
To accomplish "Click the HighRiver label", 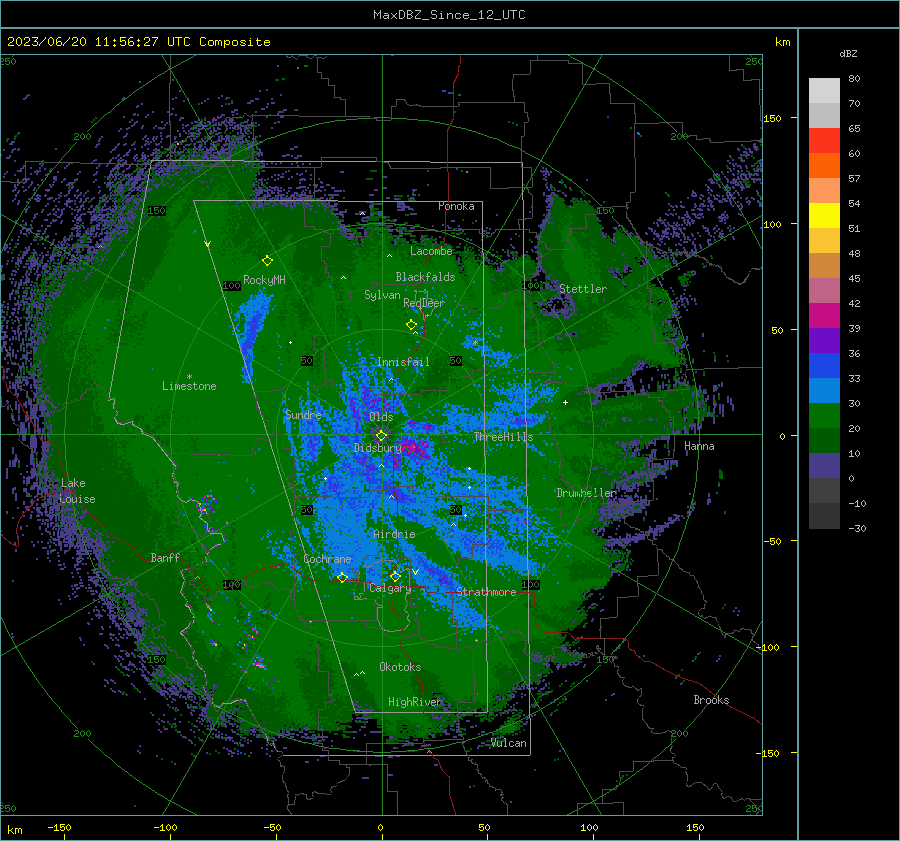I will [x=415, y=702].
